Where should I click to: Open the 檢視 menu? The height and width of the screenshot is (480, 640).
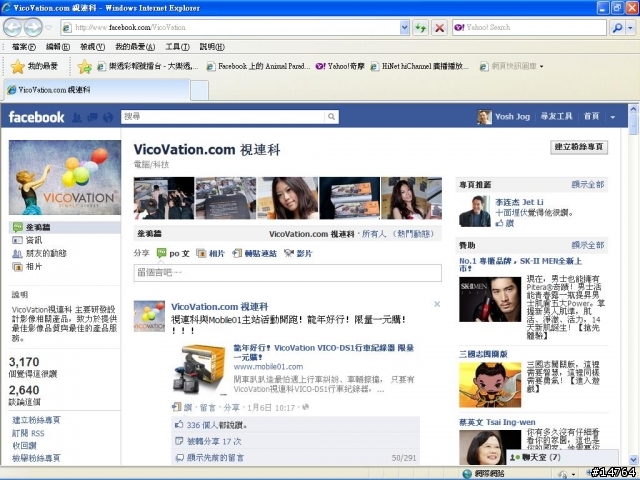[x=92, y=47]
